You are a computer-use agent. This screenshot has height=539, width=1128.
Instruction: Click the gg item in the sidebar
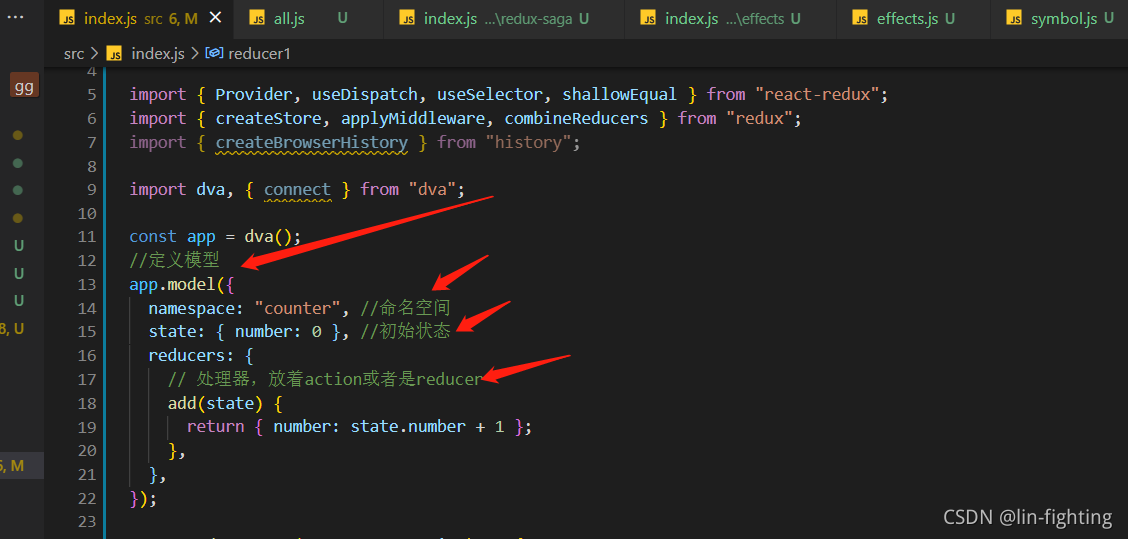click(24, 86)
